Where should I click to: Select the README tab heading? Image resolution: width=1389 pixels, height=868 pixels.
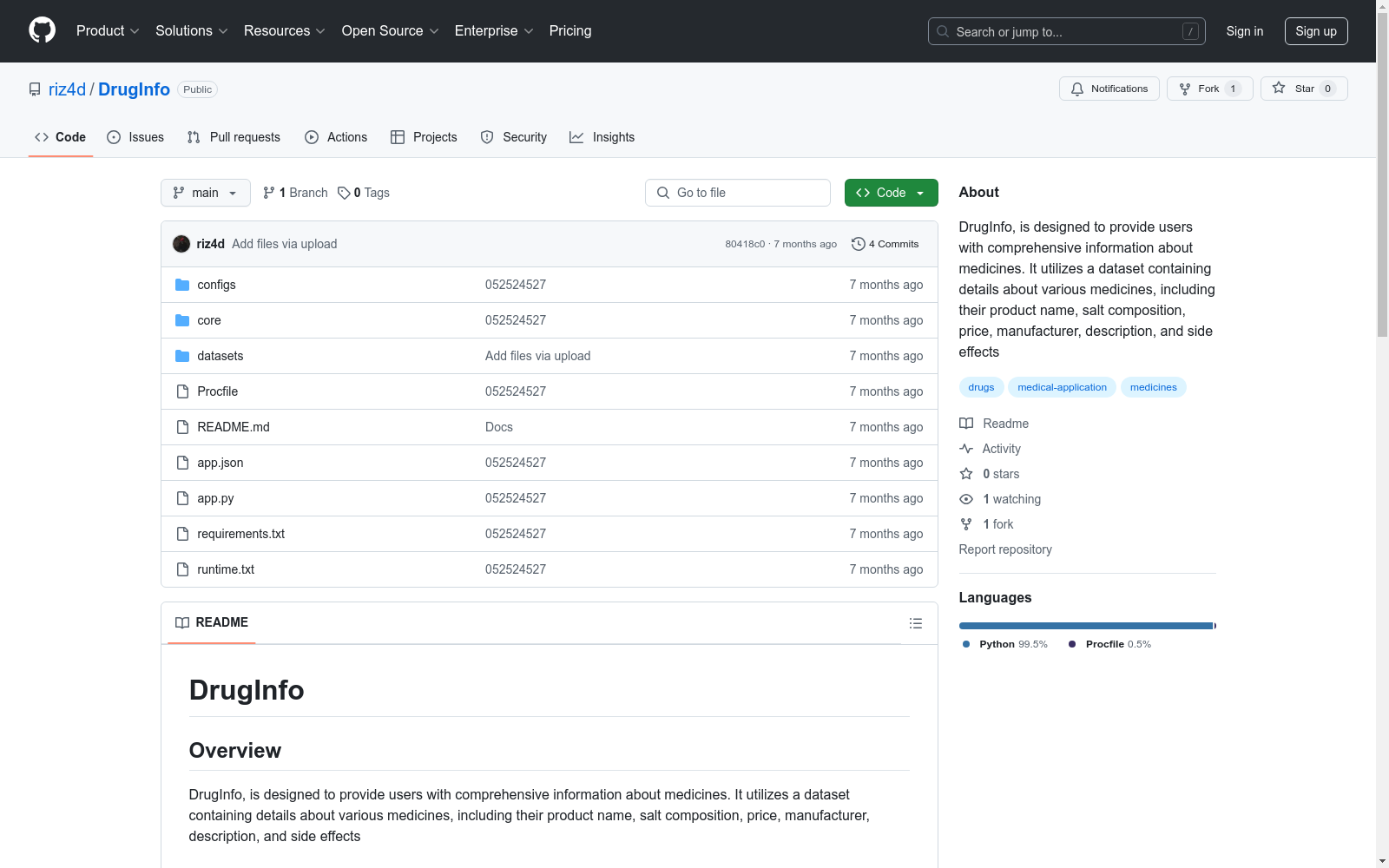(212, 622)
